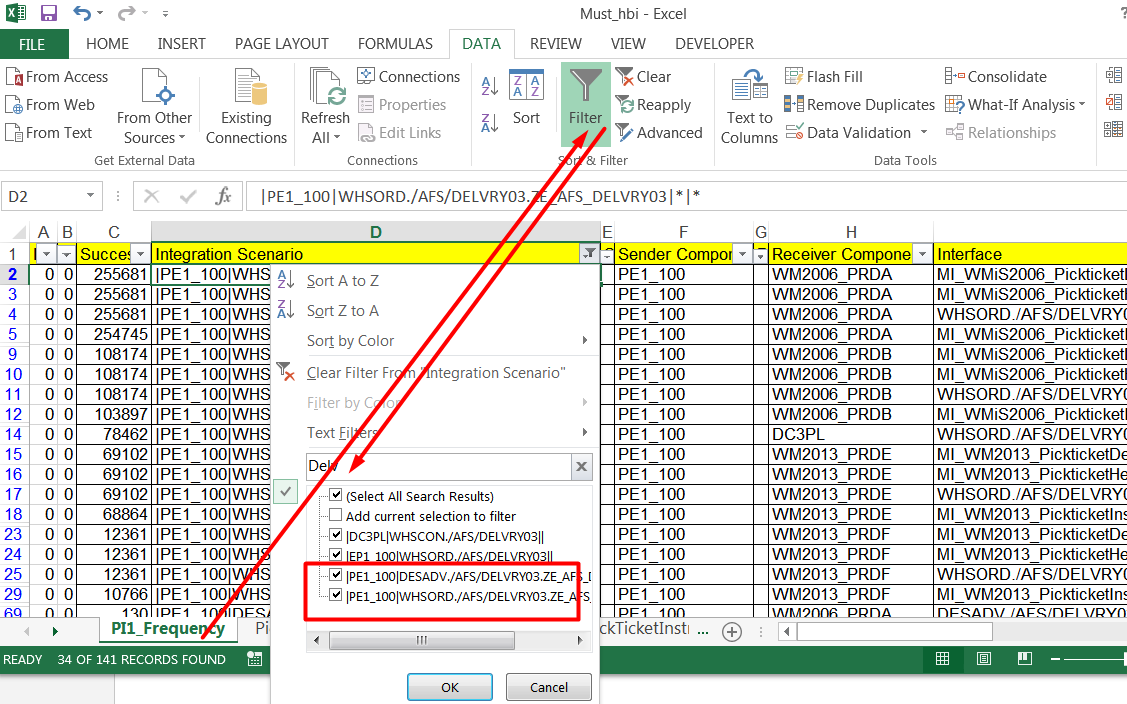Toggle the Filter in Sort & Filter group
The image size is (1127, 704).
585,100
